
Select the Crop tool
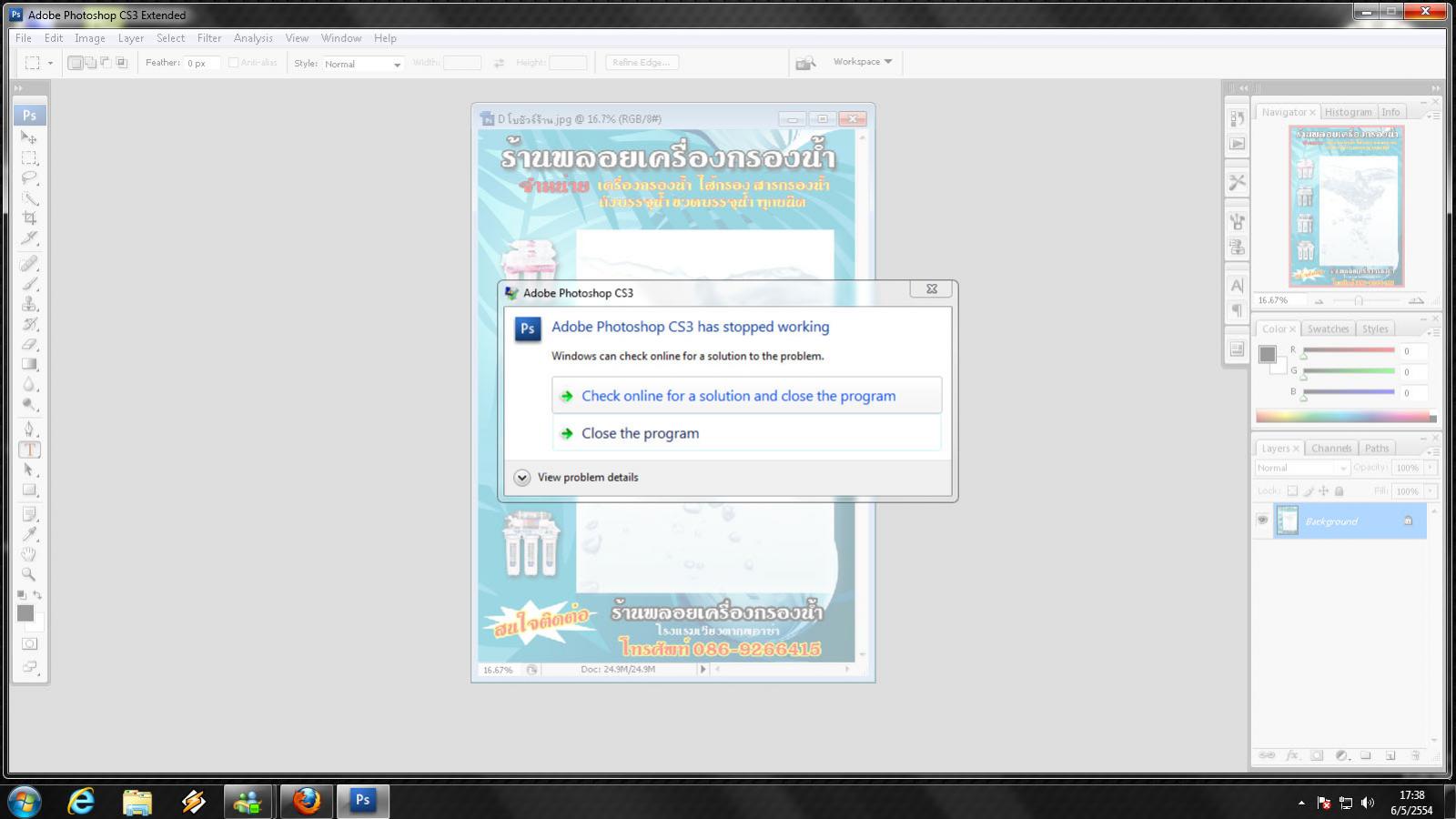[29, 218]
